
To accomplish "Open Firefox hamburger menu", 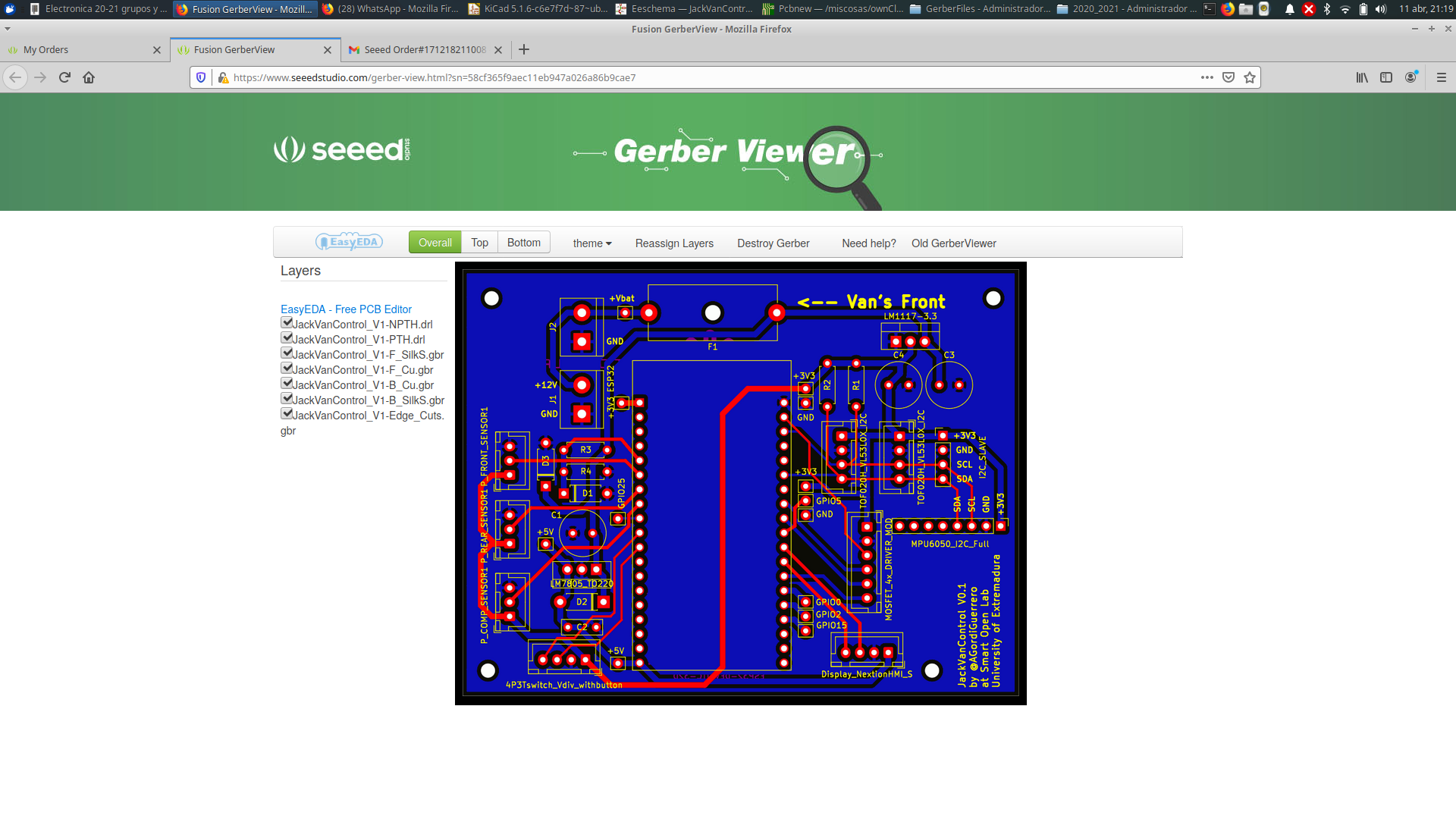I will [1442, 77].
